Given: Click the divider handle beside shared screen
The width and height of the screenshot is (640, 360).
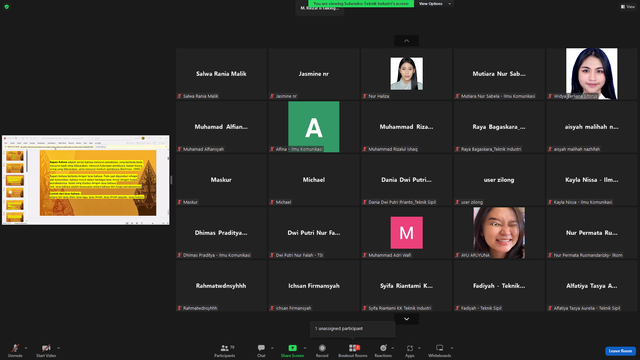Looking at the screenshot, I should pos(171,180).
